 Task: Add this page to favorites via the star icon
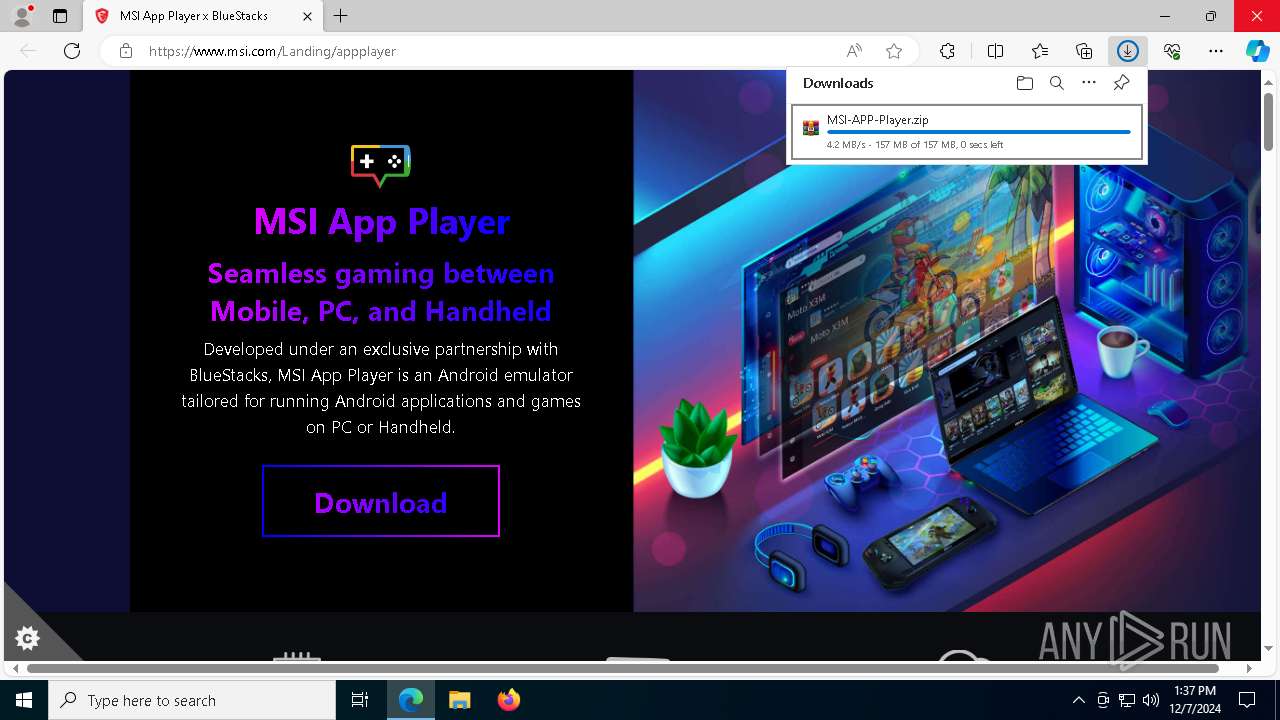(894, 51)
